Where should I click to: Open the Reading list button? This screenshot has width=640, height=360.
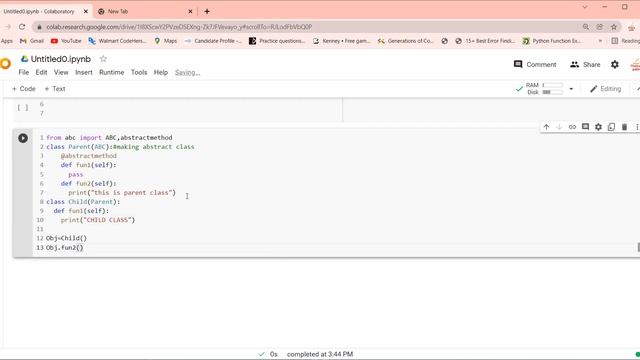coord(625,41)
